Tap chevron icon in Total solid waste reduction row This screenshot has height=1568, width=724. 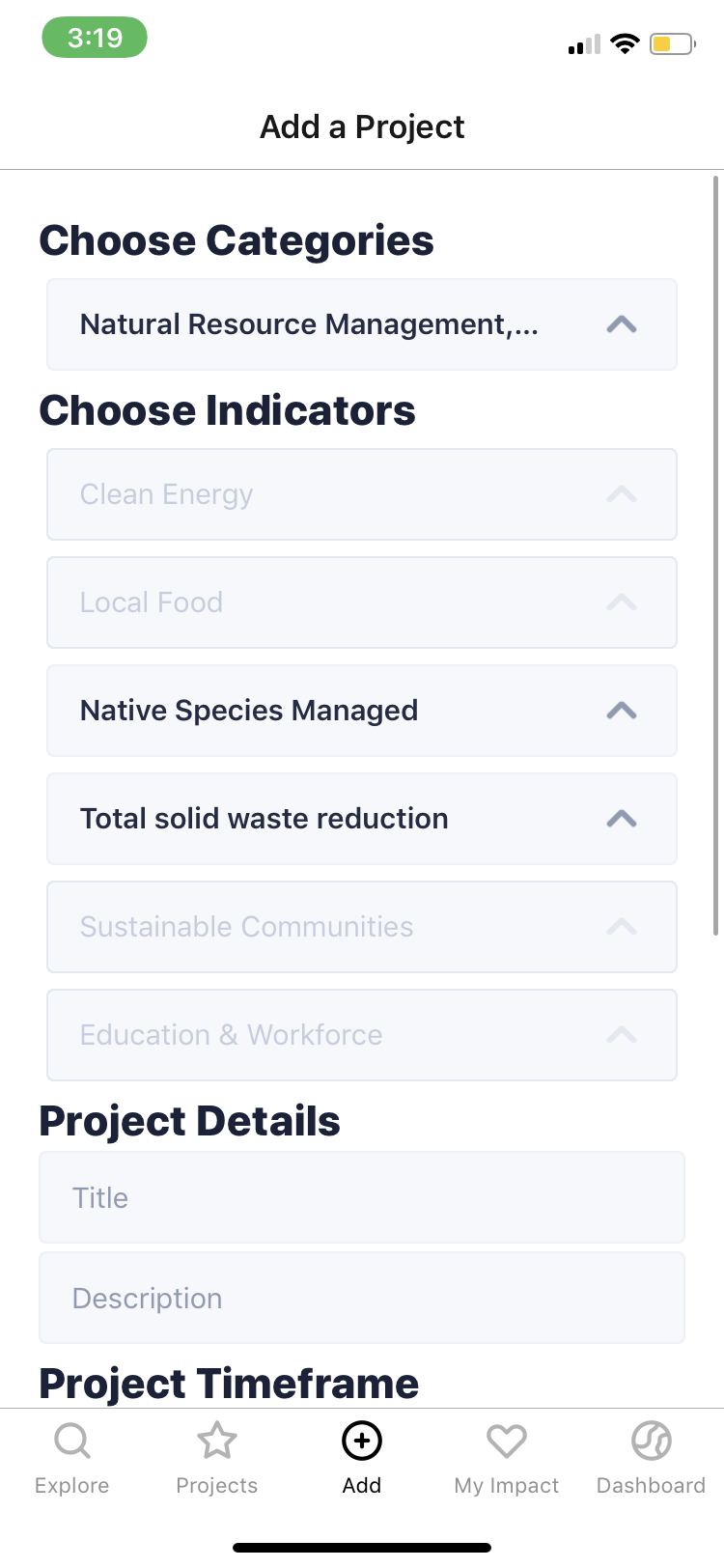point(622,819)
